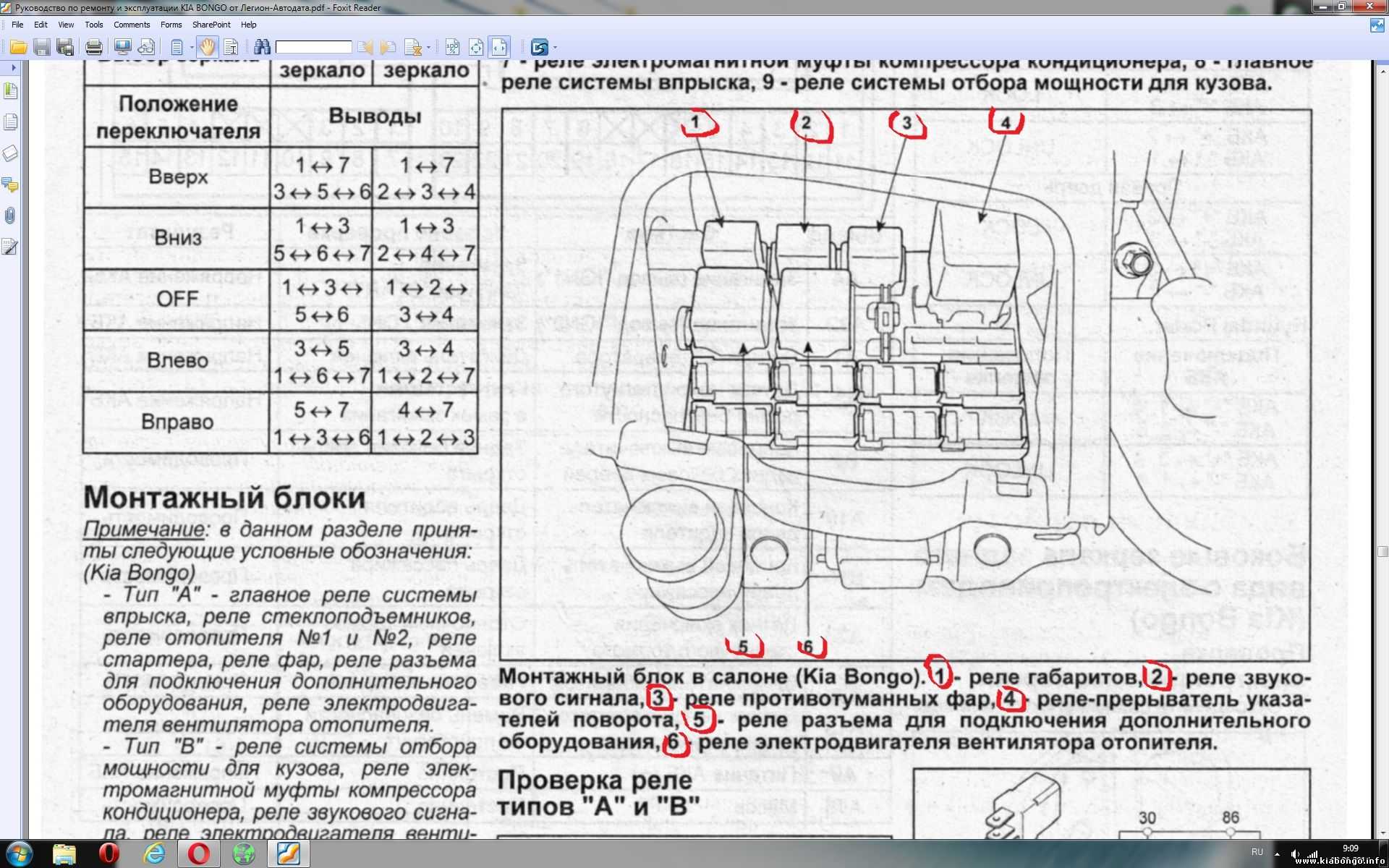Screen dimensions: 1389x868
Task: Expand the search options dropdown arrow
Action: pos(428,48)
